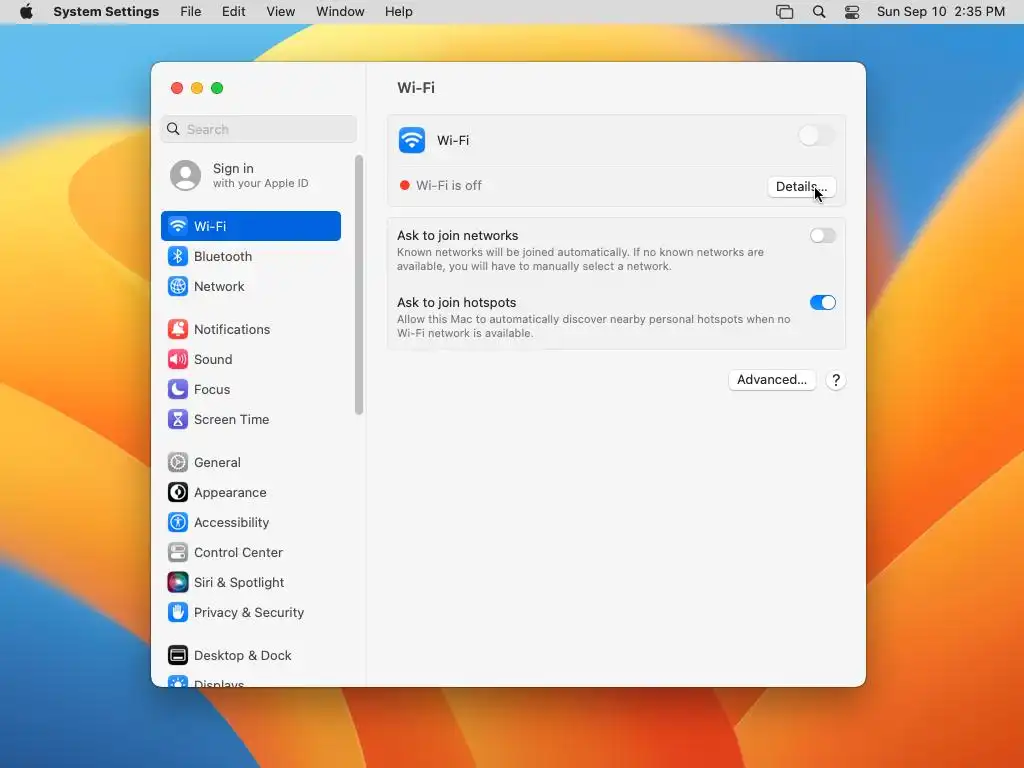Enable Ask to join networks toggle
The width and height of the screenshot is (1024, 768).
coord(823,236)
